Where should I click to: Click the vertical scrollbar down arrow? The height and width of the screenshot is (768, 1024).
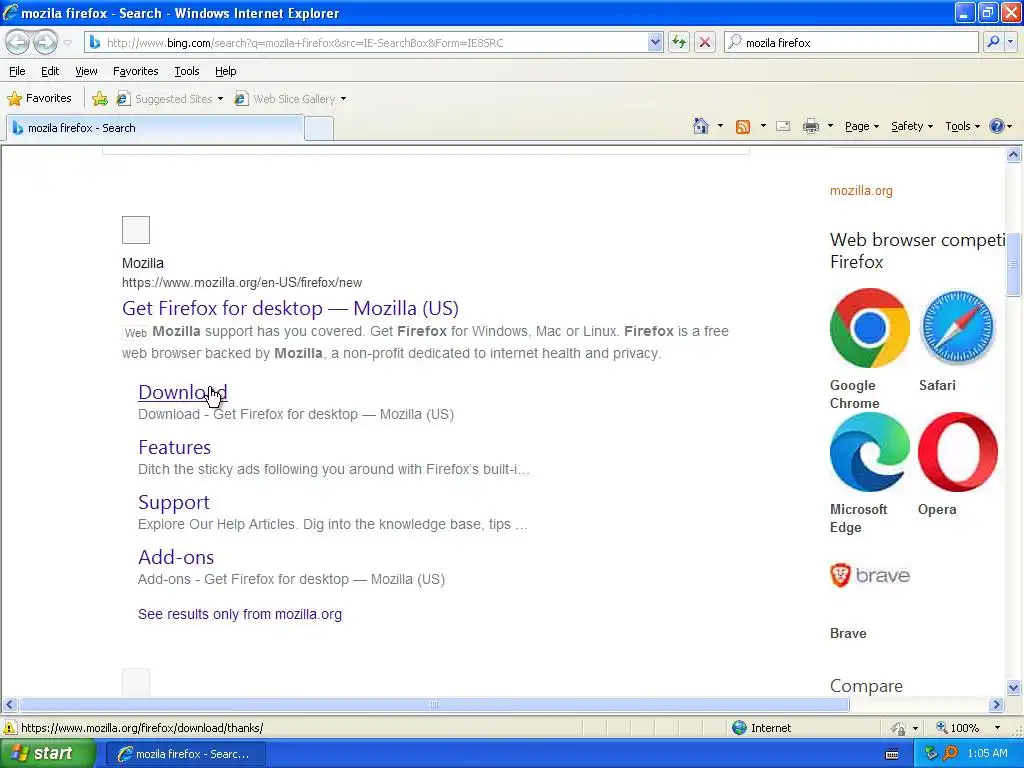coord(1013,687)
